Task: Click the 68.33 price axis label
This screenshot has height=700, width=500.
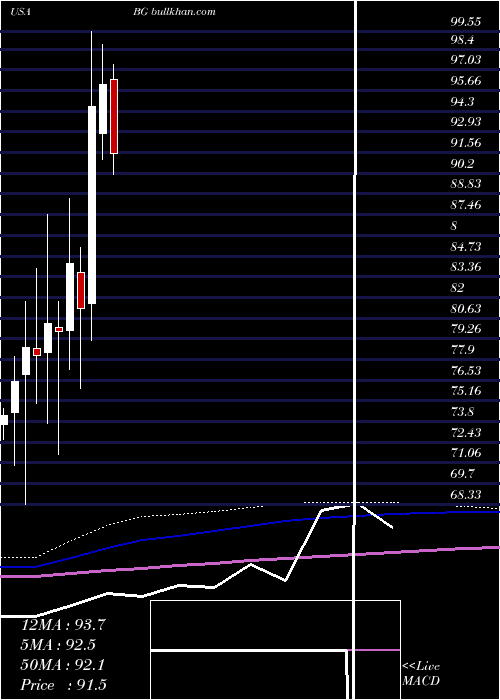Action: coord(466,495)
